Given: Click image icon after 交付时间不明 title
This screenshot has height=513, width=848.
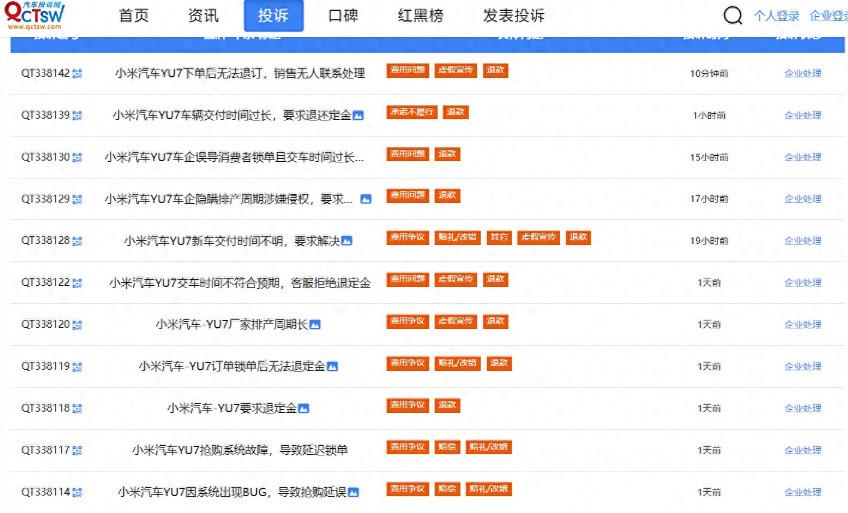Looking at the screenshot, I should tap(347, 241).
